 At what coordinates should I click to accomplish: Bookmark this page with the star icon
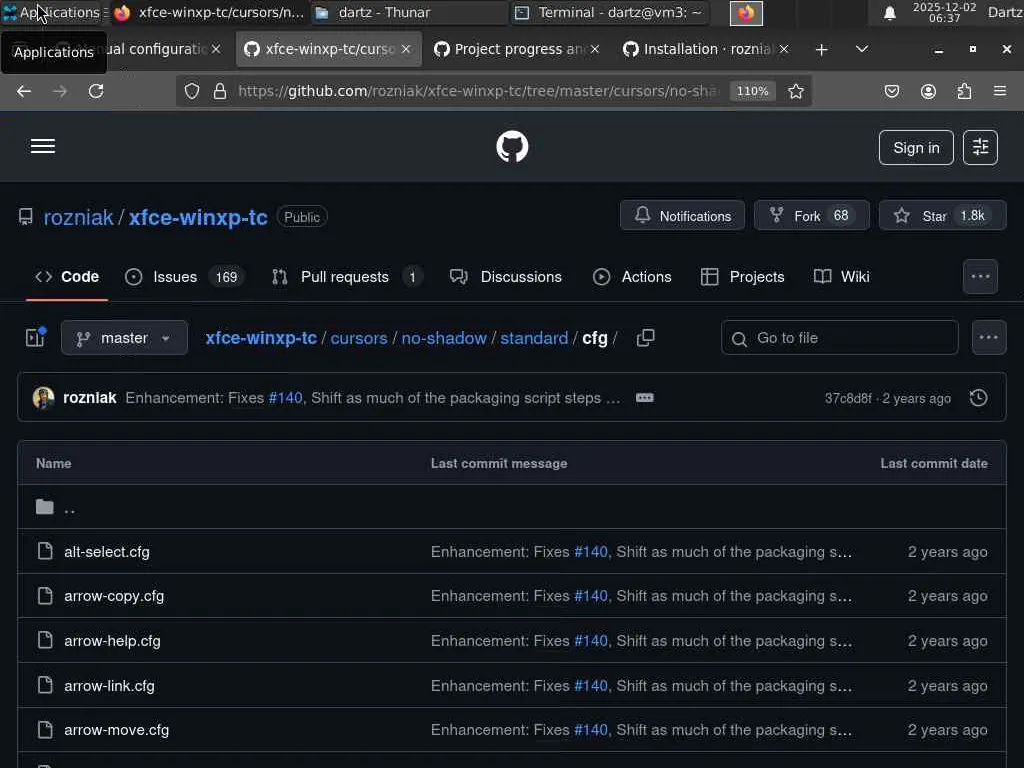click(x=795, y=91)
